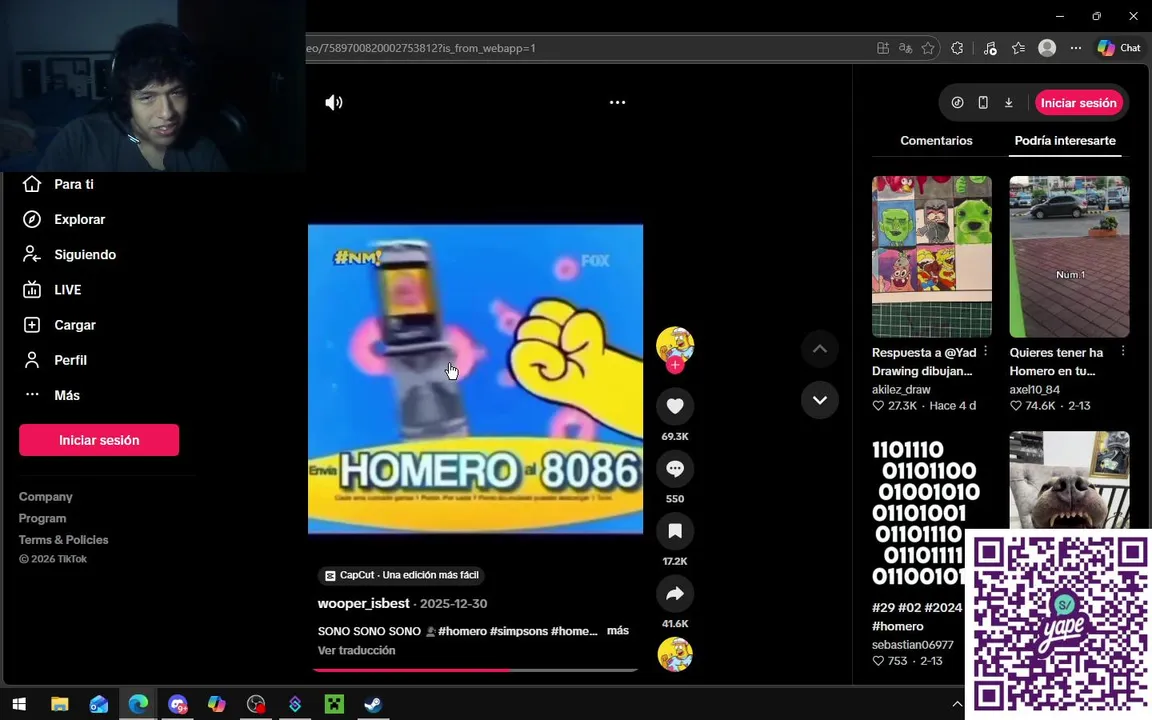Open comments via the speech bubble icon
Screen dimensions: 1152x720
(x=674, y=468)
